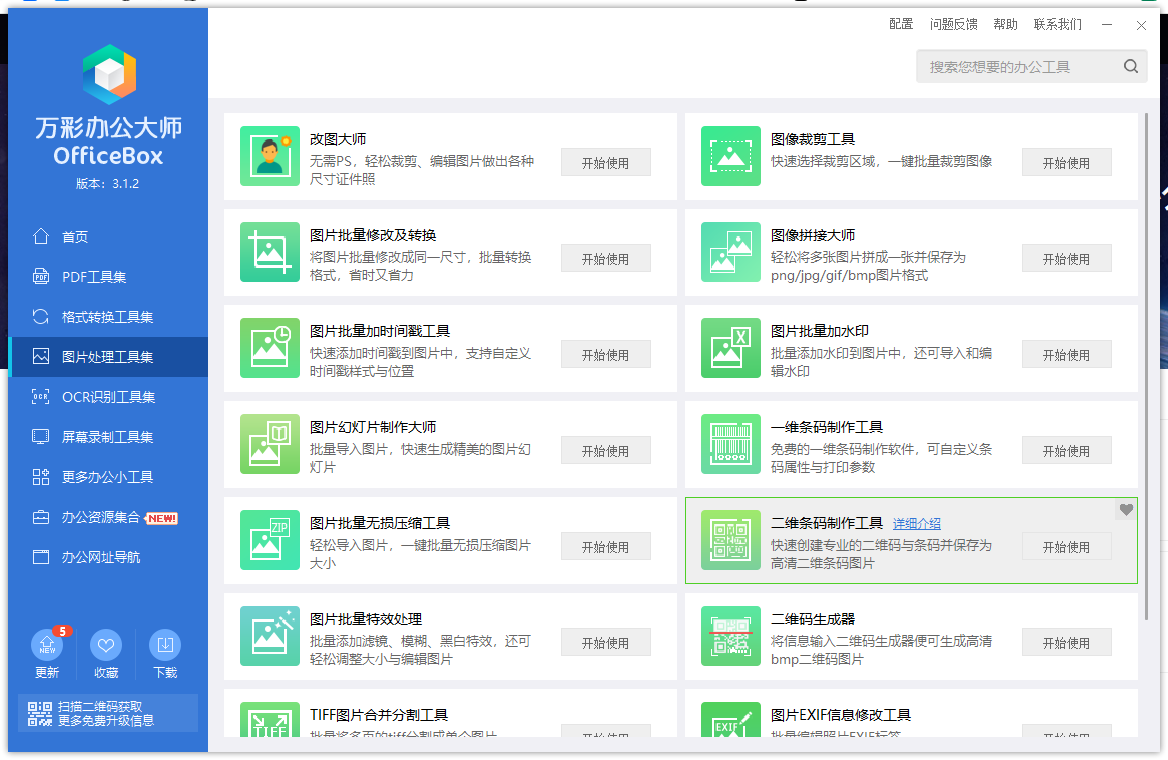Click the 图像拼接大师 icon
Image resolution: width=1168 pixels, height=760 pixels.
point(731,252)
